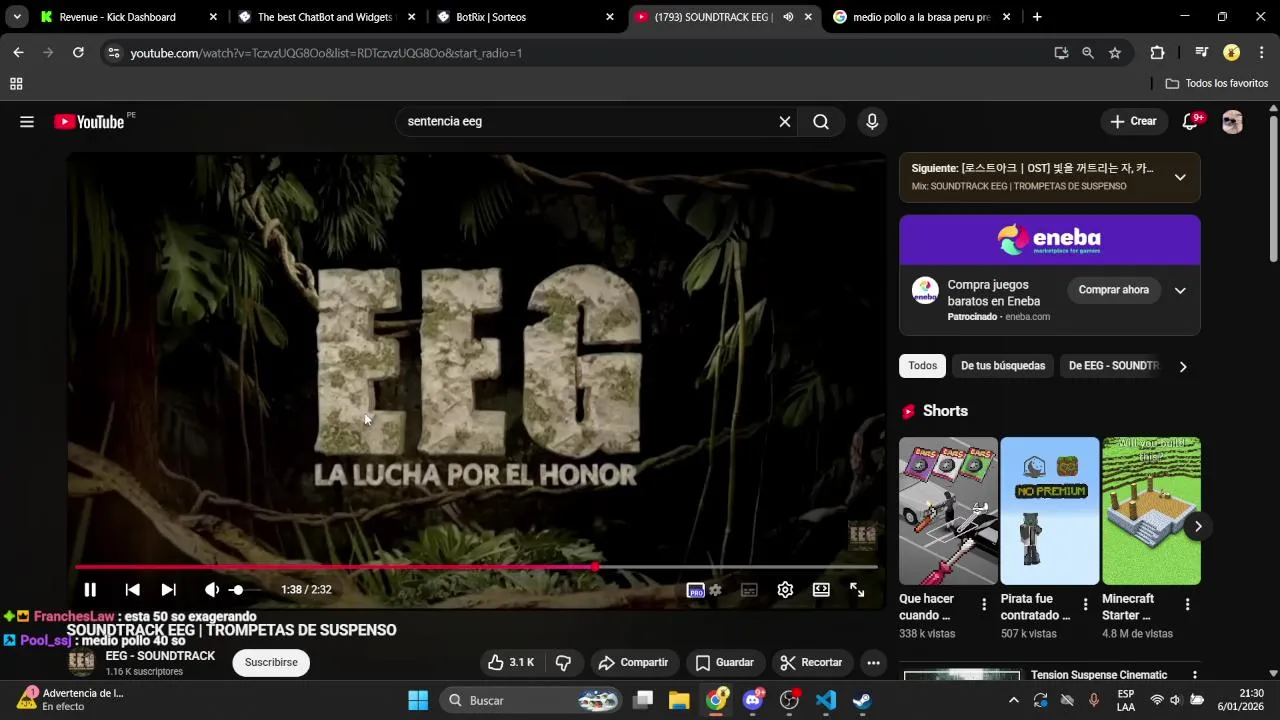Open the player settings gear
The width and height of the screenshot is (1280, 720).
[785, 590]
